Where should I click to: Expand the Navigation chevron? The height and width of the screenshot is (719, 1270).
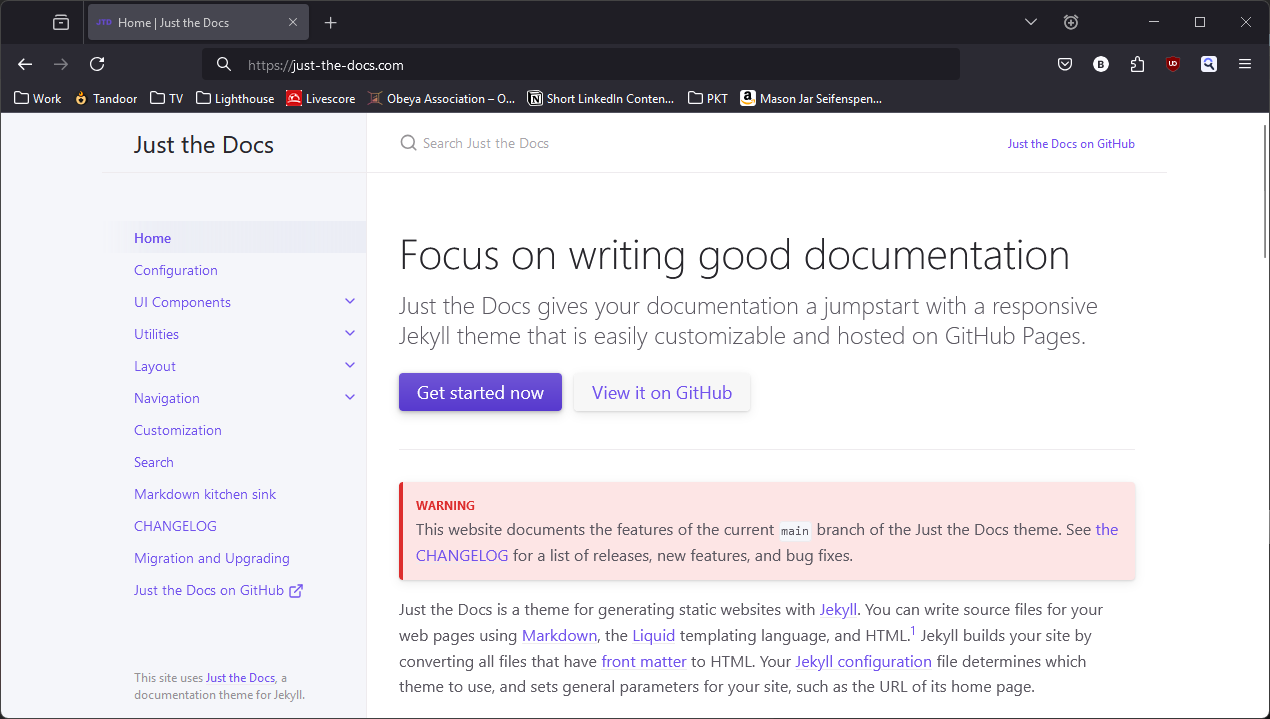point(350,398)
